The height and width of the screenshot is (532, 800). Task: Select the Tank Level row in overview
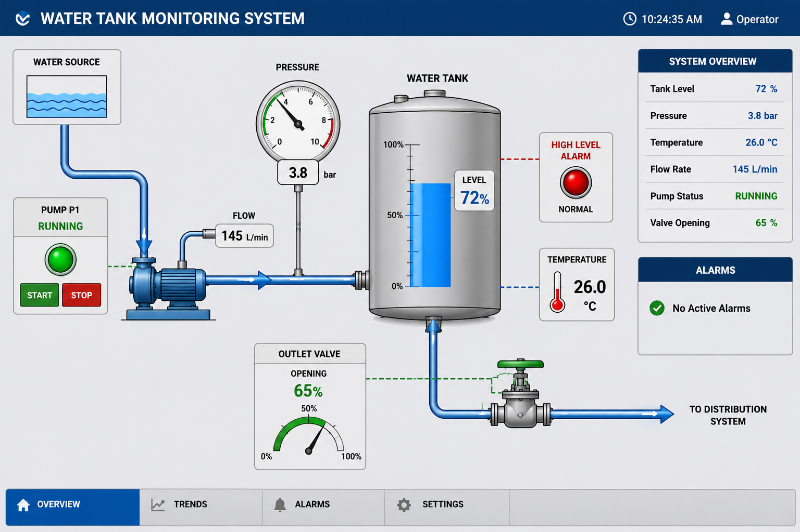click(713, 89)
